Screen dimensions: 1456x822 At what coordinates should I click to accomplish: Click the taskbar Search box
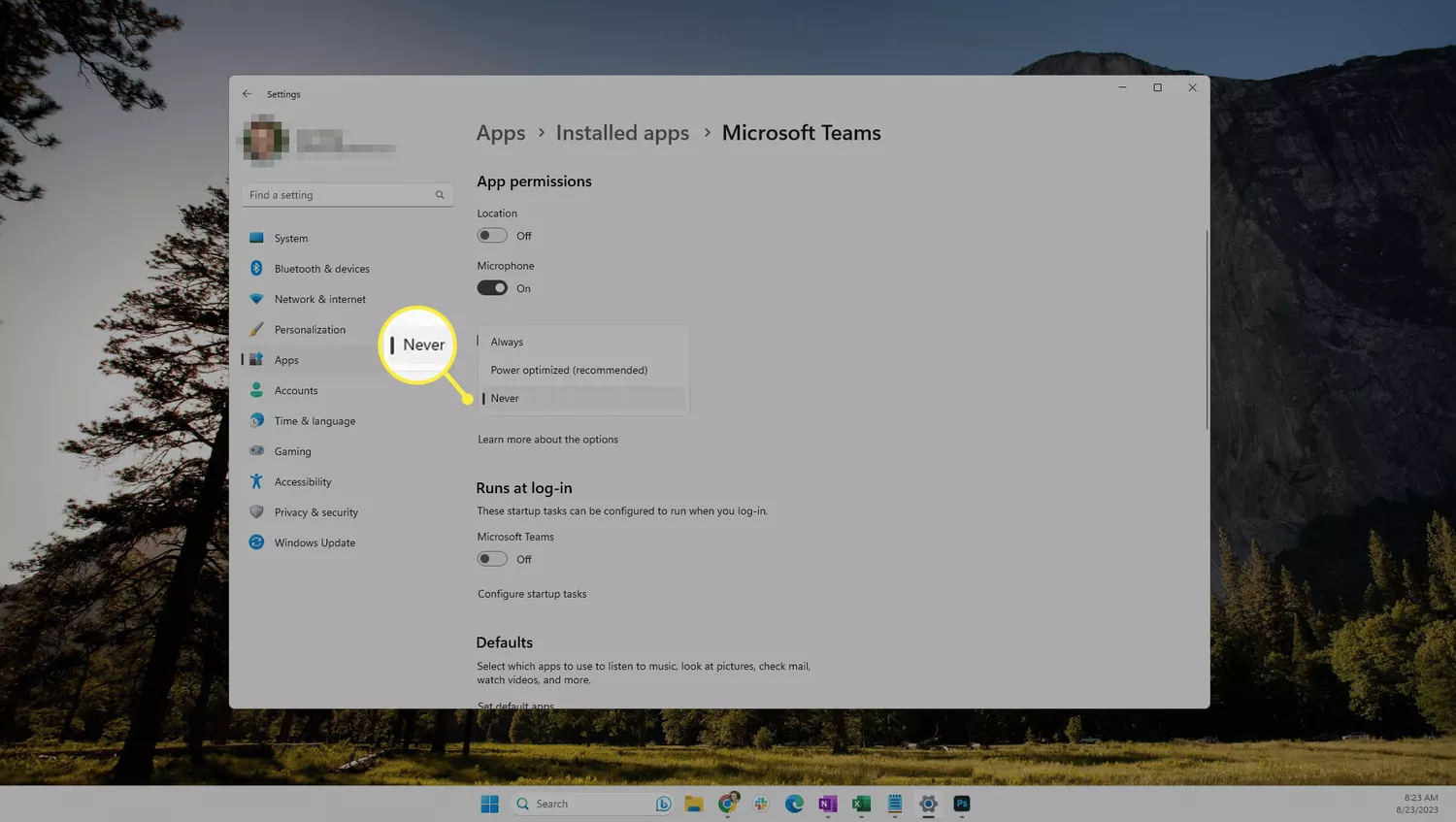pos(591,804)
